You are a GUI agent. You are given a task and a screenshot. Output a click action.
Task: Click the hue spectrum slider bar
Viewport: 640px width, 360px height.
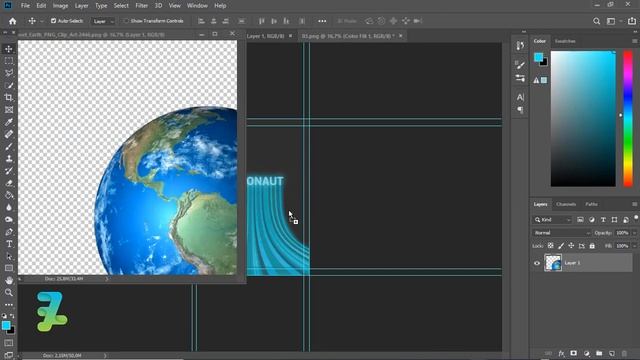(x=628, y=119)
